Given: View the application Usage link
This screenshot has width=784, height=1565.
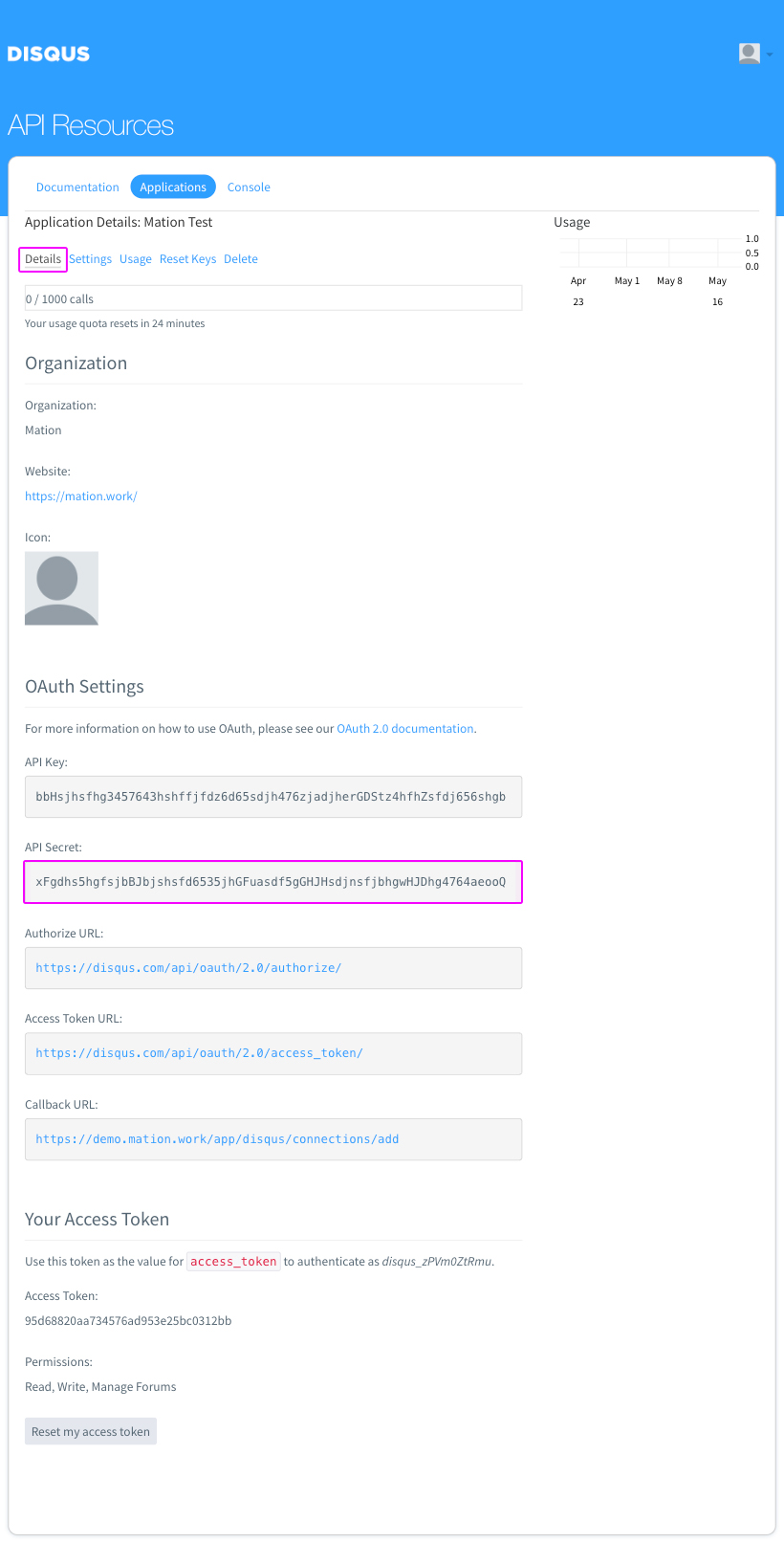Looking at the screenshot, I should (x=136, y=259).
